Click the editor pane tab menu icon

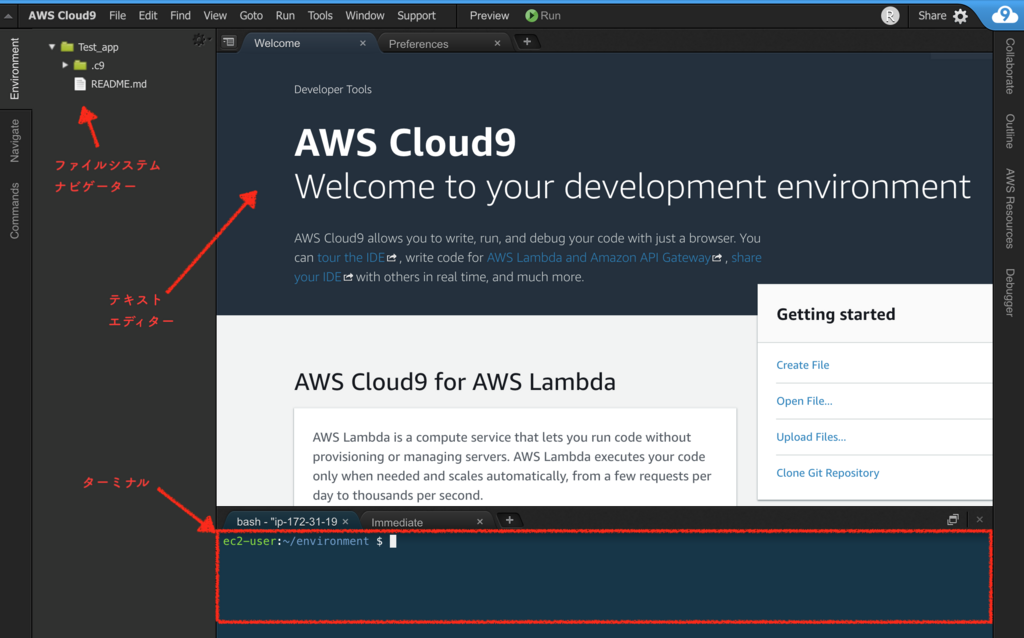(229, 42)
